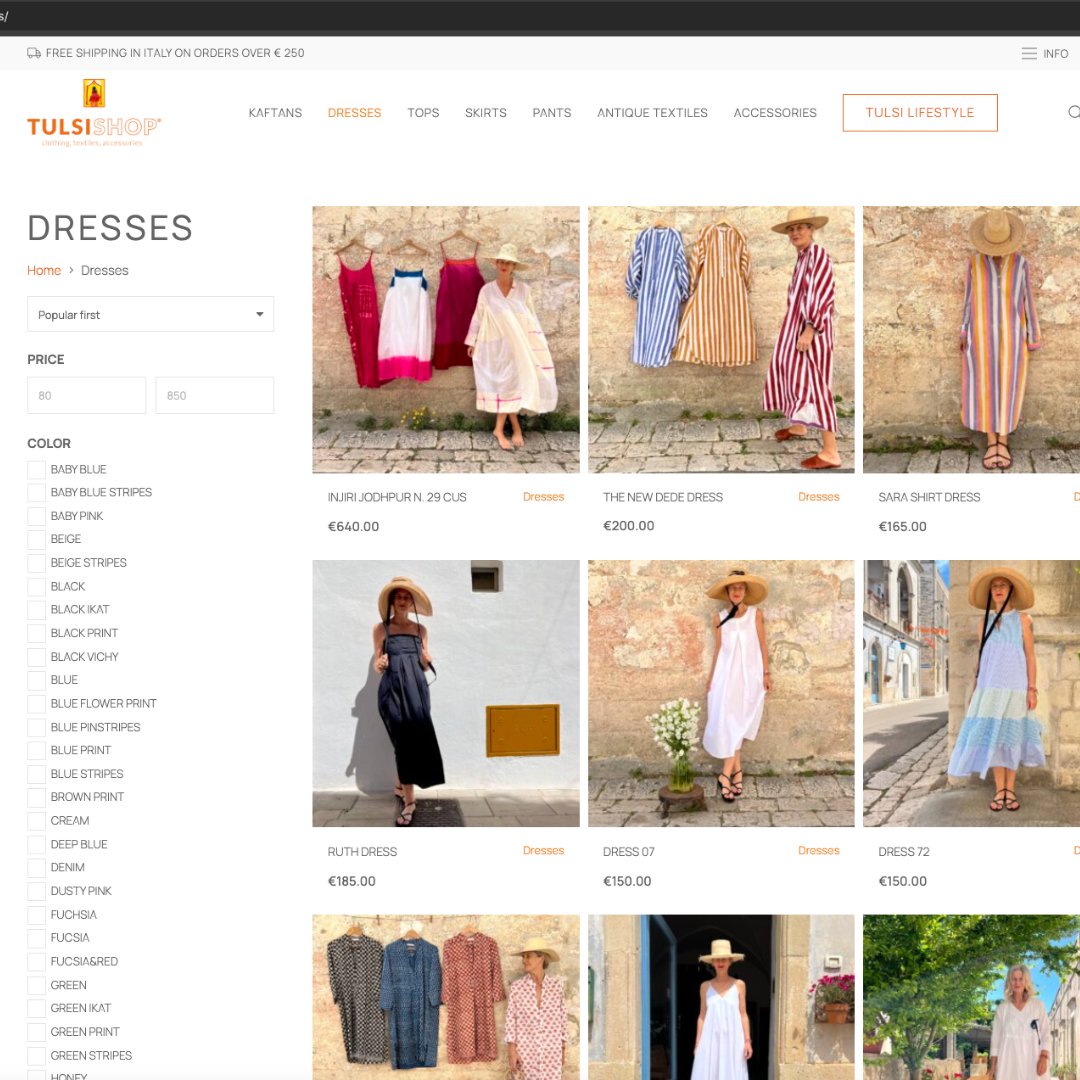Screen dimensions: 1080x1080
Task: Click the DRESS 72 title link
Action: point(904,852)
